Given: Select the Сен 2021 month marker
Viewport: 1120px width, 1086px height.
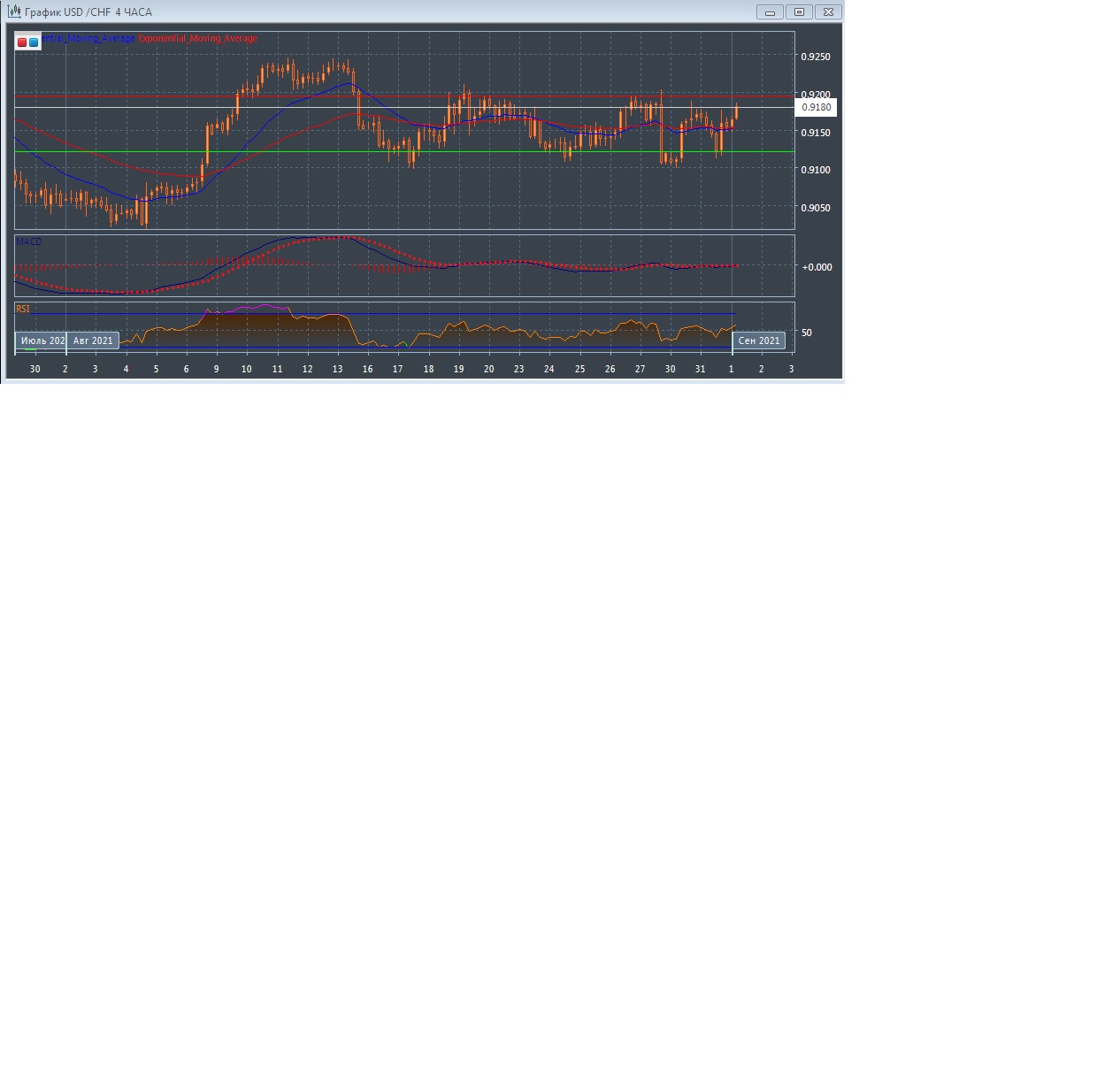Looking at the screenshot, I should coord(759,340).
